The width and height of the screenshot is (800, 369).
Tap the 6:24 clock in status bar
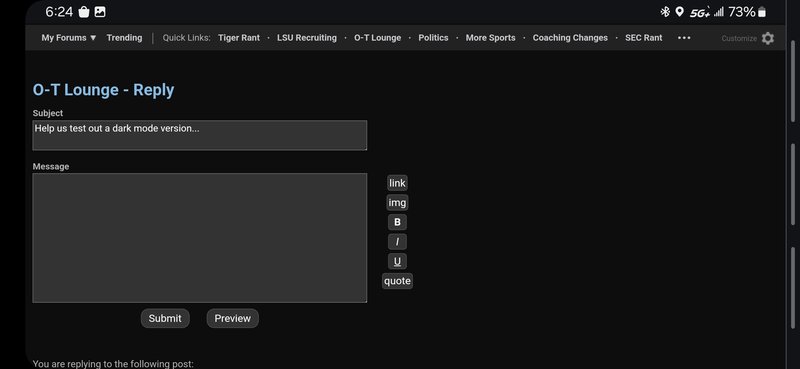click(59, 12)
